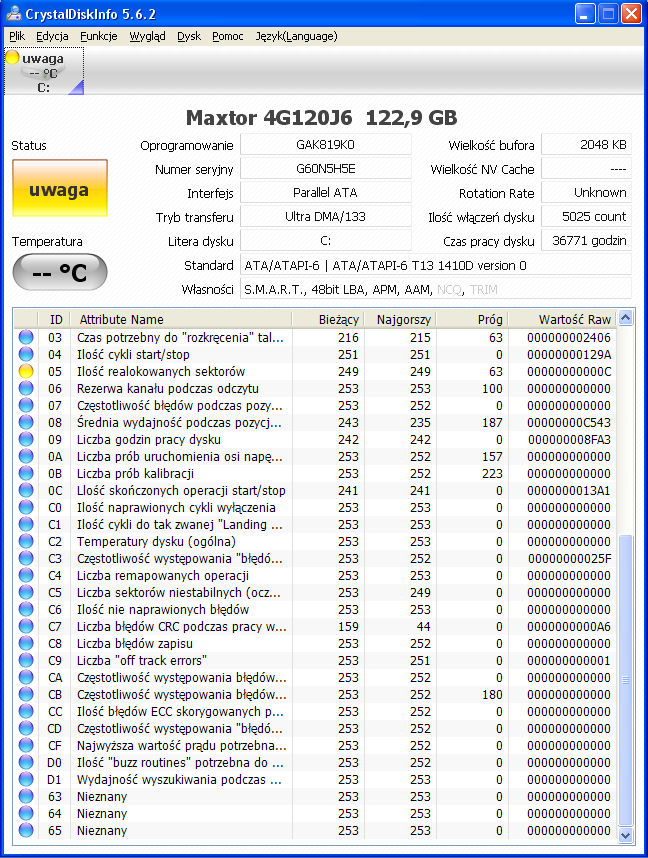Click the Attribute Name column header
This screenshot has width=648, height=858.
(x=181, y=320)
